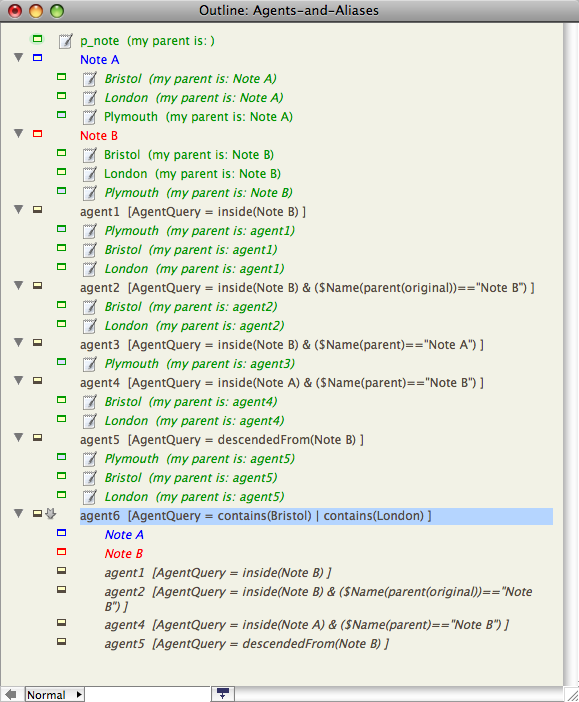
Task: Click the vertical scrollbar track
Action: click(x=570, y=354)
